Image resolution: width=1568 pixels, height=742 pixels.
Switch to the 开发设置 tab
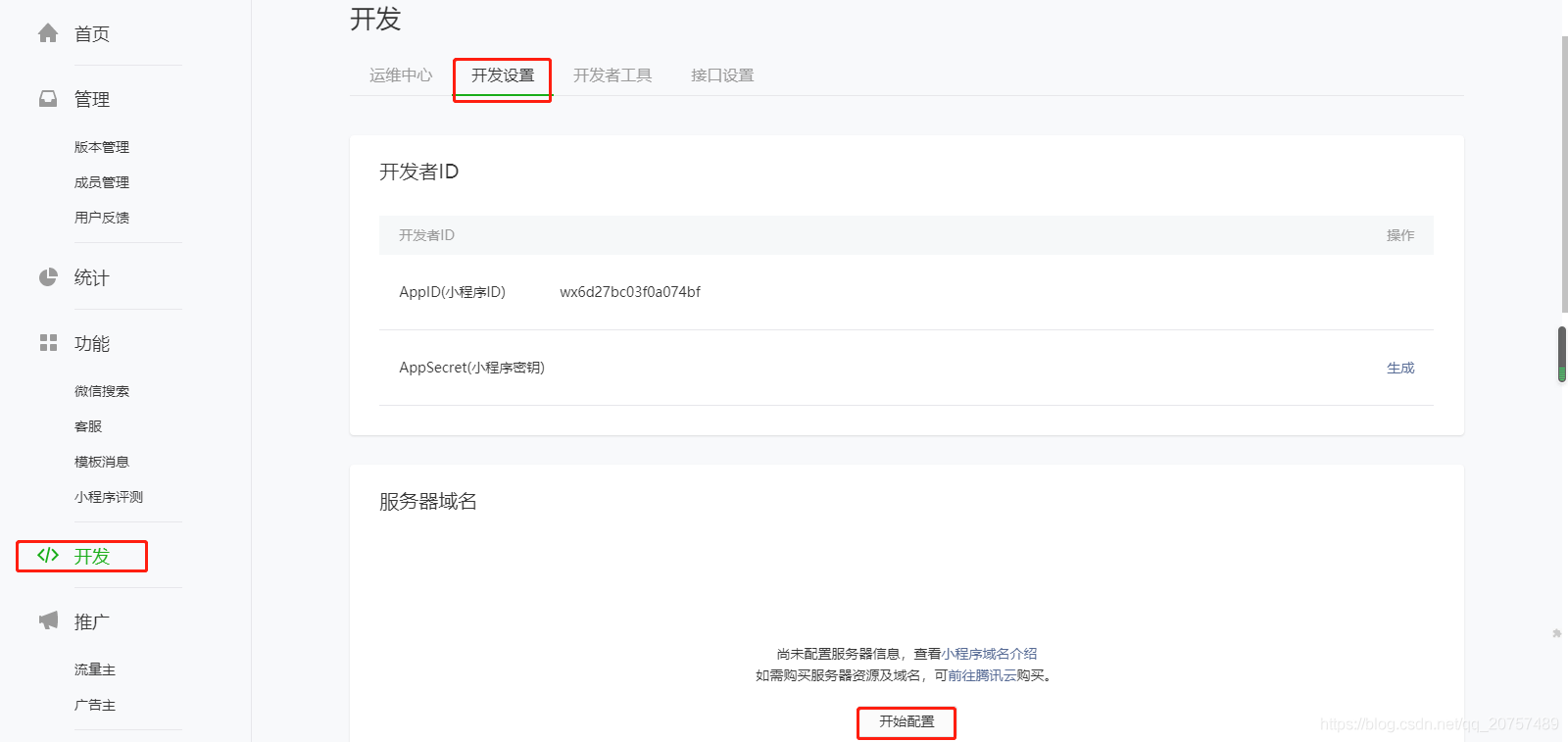(x=503, y=75)
